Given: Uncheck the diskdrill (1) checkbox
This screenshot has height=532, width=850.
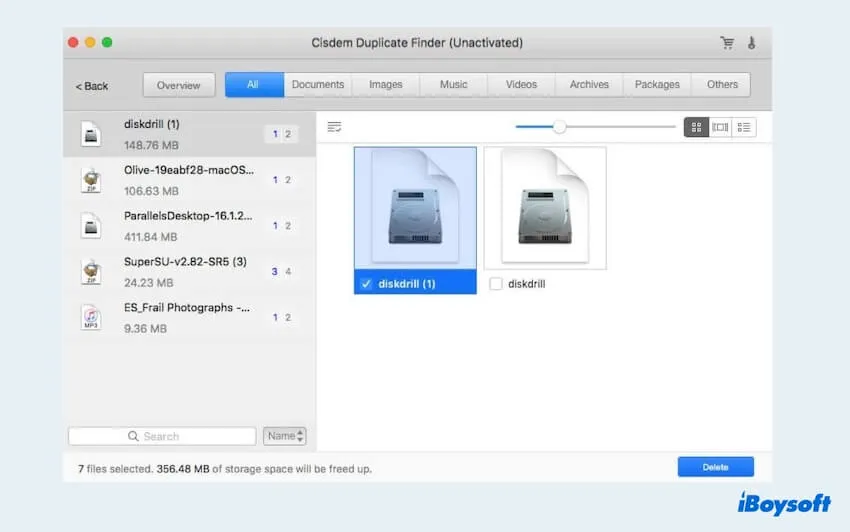Looking at the screenshot, I should pyautogui.click(x=366, y=284).
